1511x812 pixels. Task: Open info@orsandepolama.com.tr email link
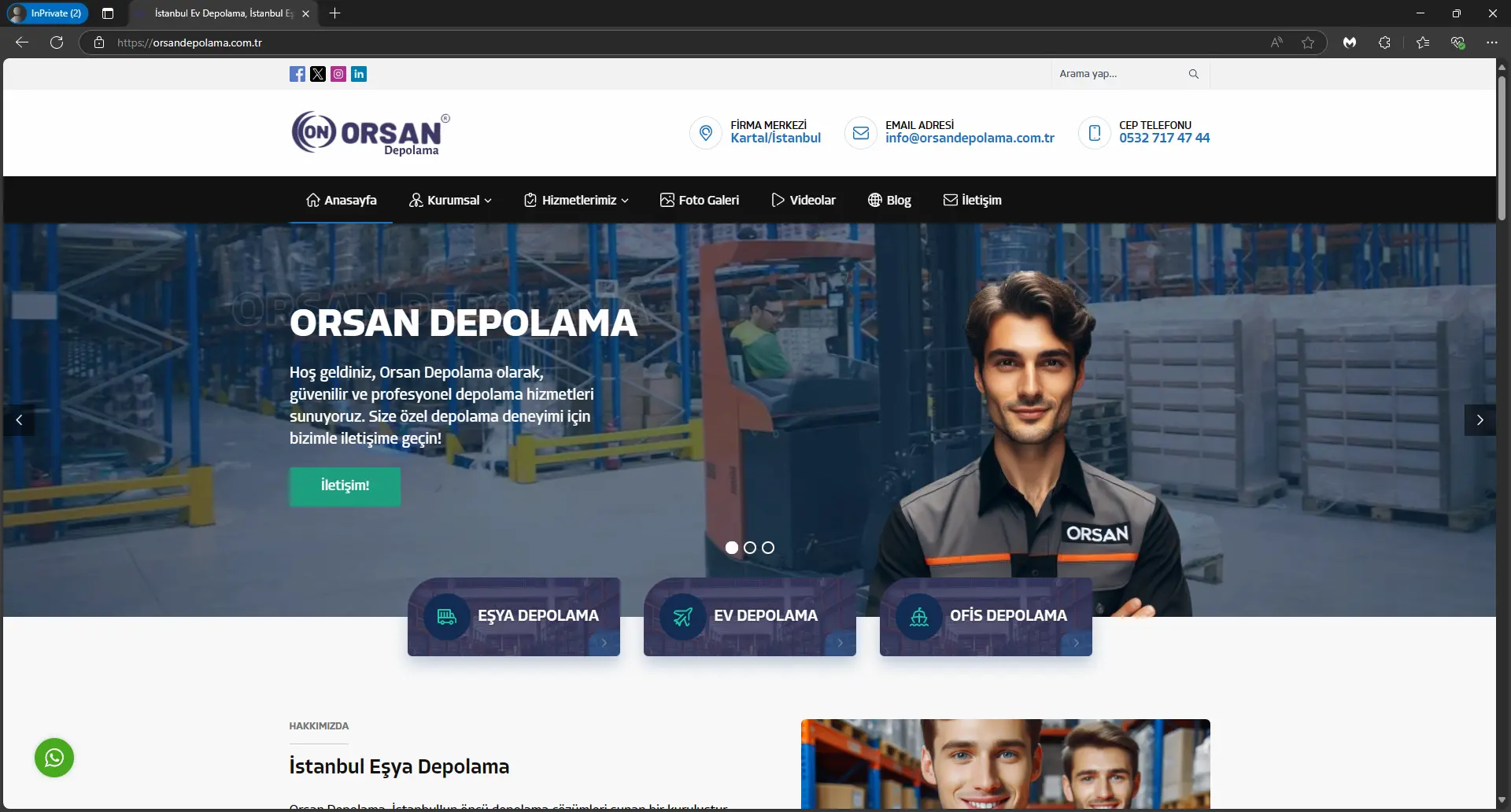[970, 137]
